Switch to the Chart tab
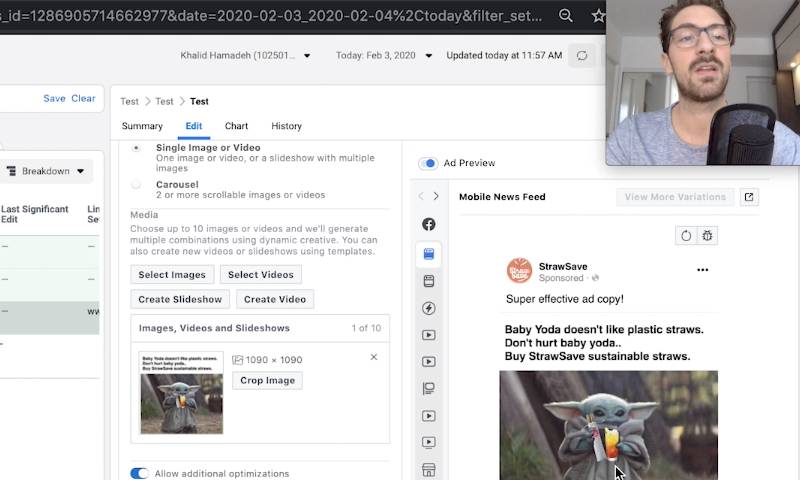The height and width of the screenshot is (480, 800). (x=236, y=126)
